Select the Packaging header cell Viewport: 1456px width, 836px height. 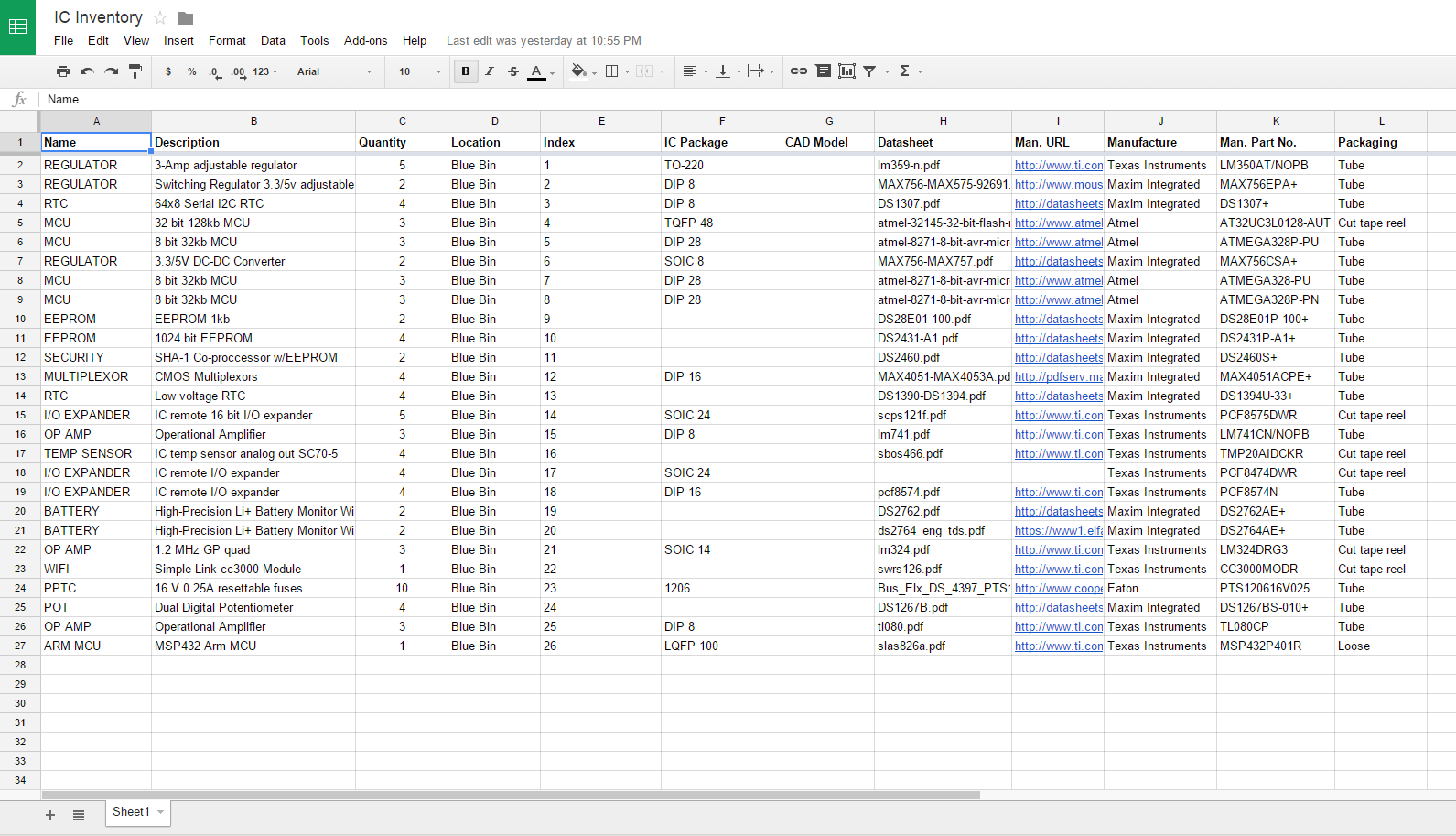[x=1381, y=142]
